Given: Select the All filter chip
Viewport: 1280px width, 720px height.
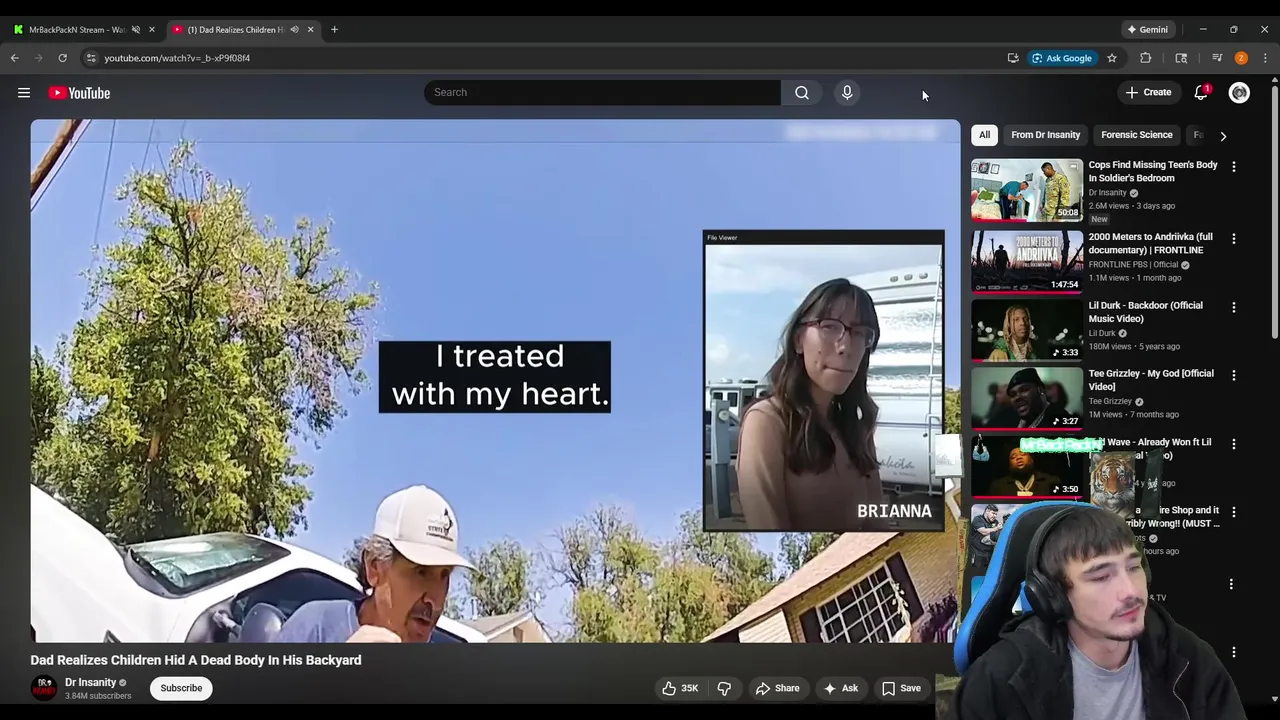Looking at the screenshot, I should pyautogui.click(x=984, y=135).
